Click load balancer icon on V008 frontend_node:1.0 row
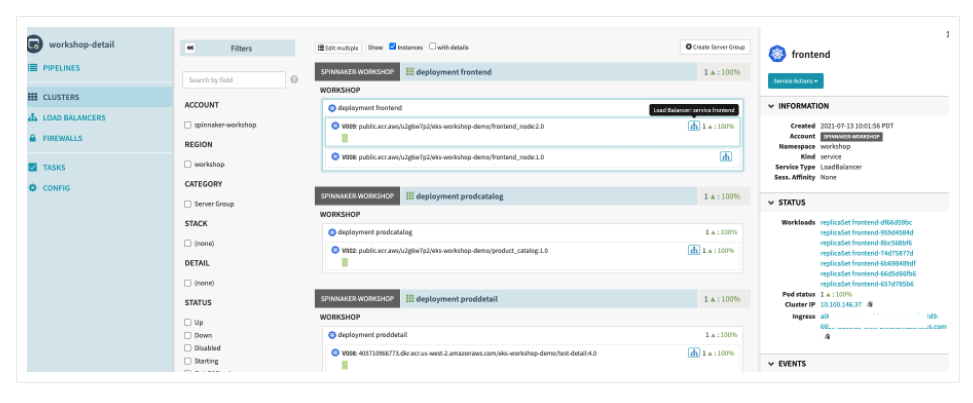The image size is (973, 403). click(x=725, y=157)
